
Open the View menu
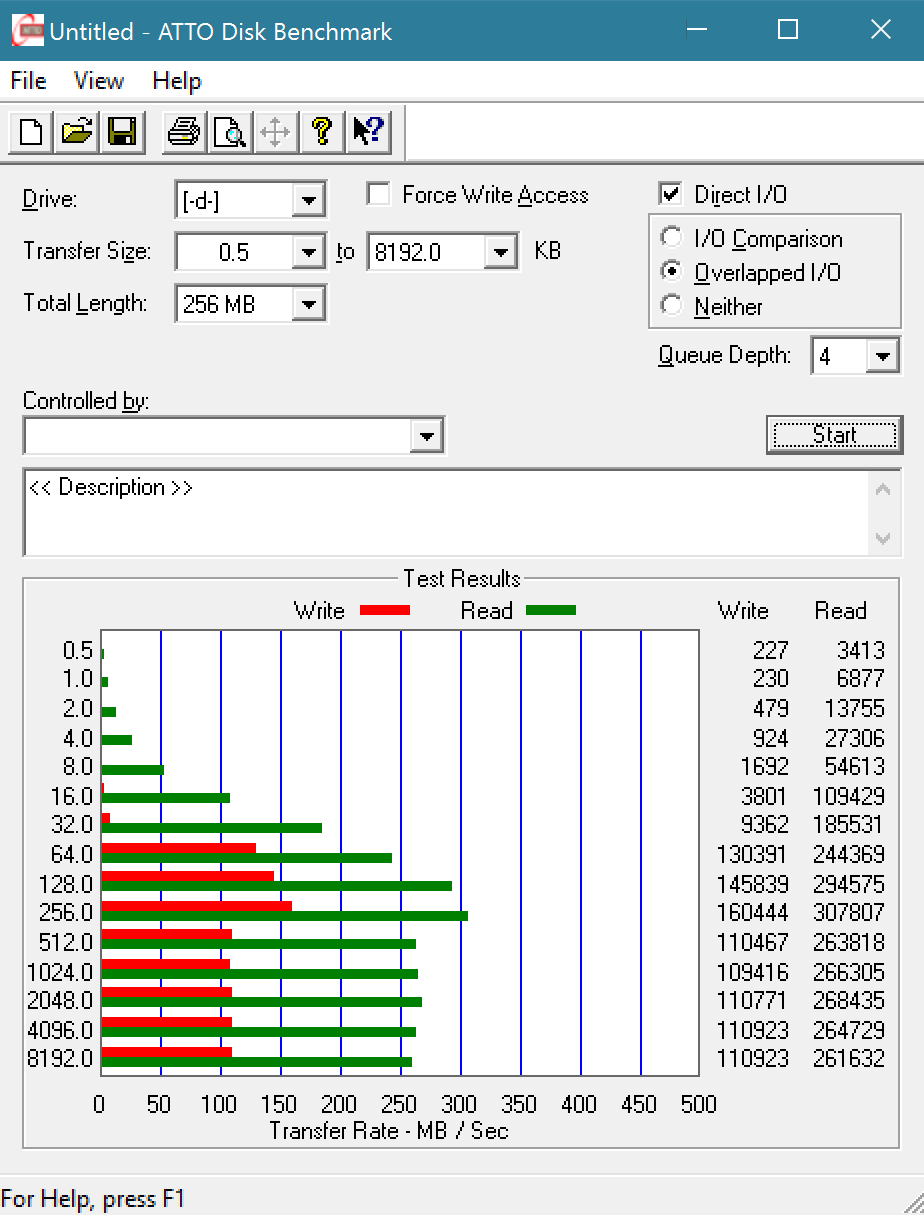99,81
